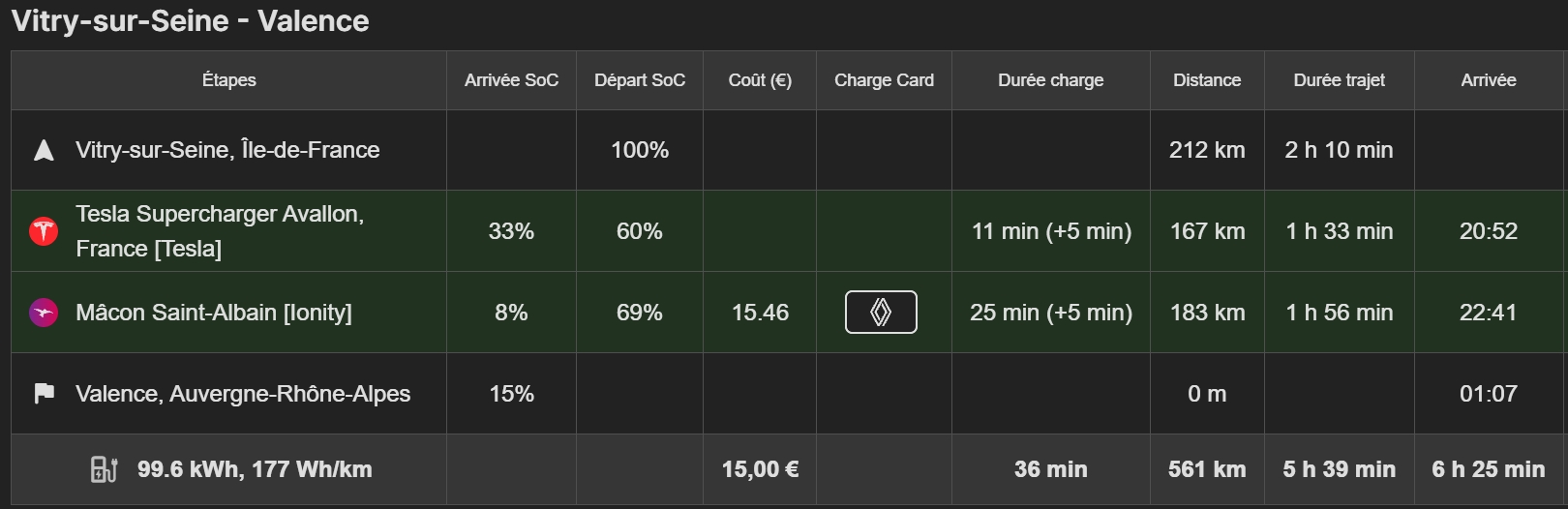Click the 99.6 kWh consumption summary
1568x509 pixels.
pos(255,469)
